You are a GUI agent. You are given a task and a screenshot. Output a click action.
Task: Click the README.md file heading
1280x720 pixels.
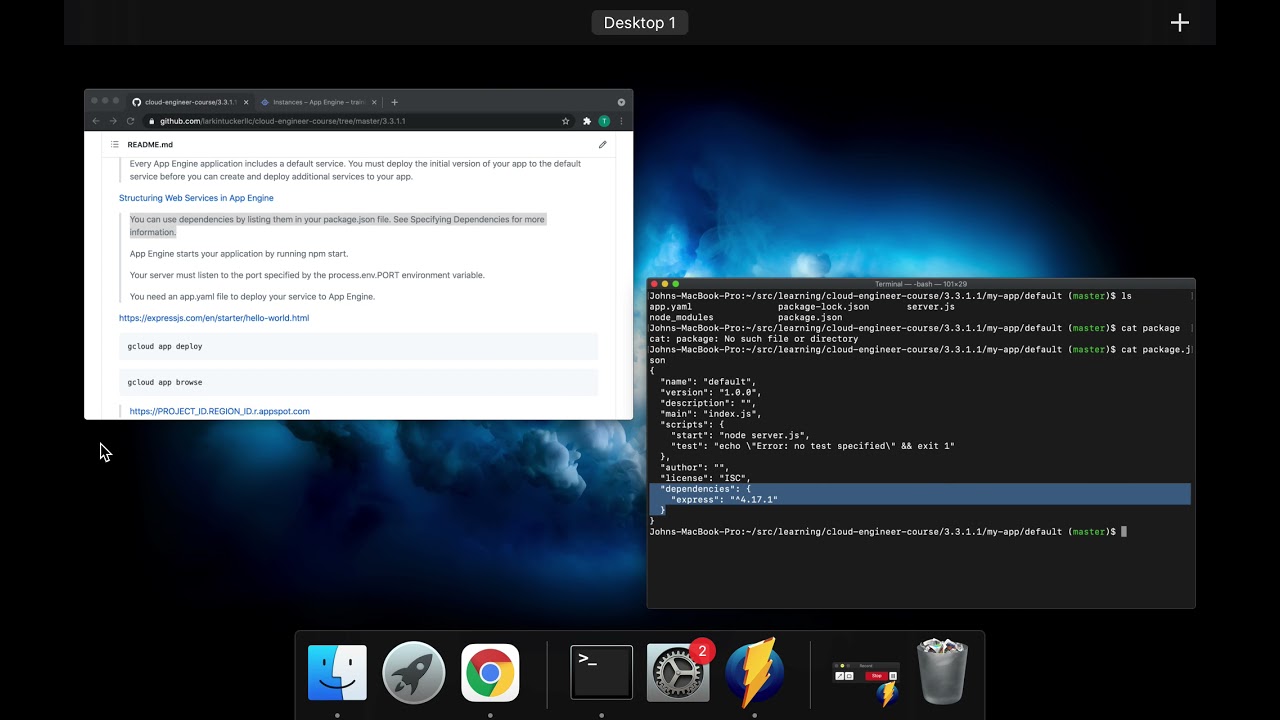pyautogui.click(x=150, y=144)
